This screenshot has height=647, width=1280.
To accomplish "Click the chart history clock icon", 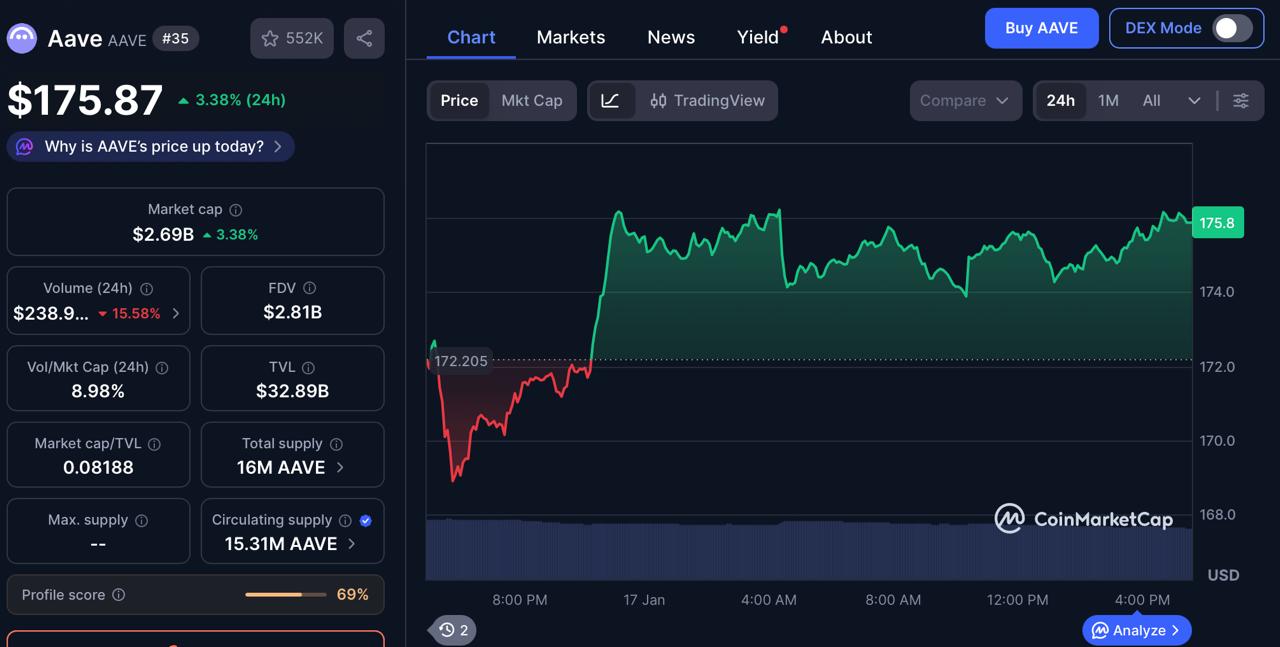I will 447,630.
